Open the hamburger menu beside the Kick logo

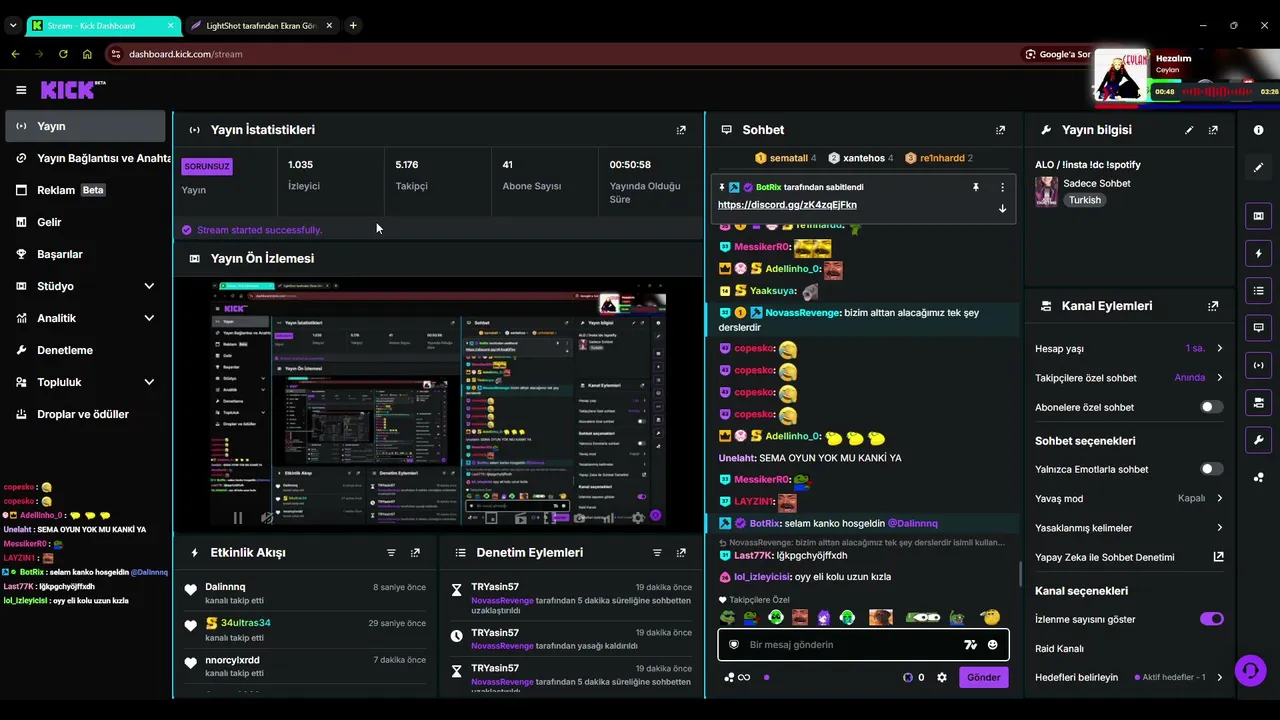coord(21,90)
